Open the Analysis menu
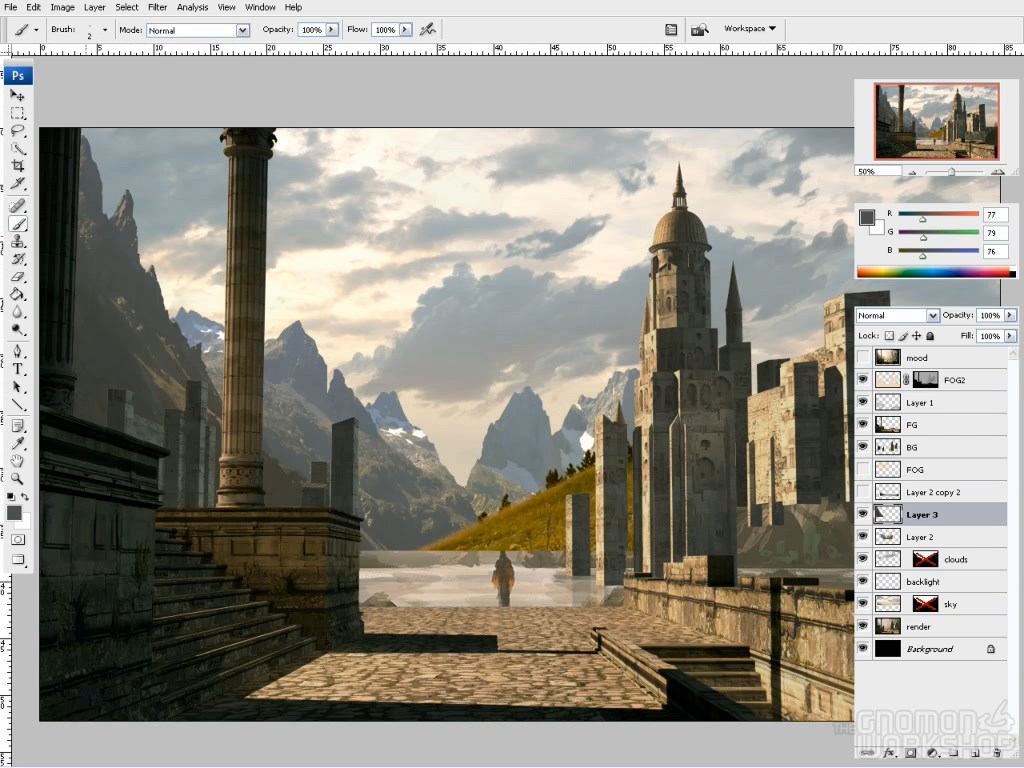The image size is (1024, 768). tap(192, 7)
